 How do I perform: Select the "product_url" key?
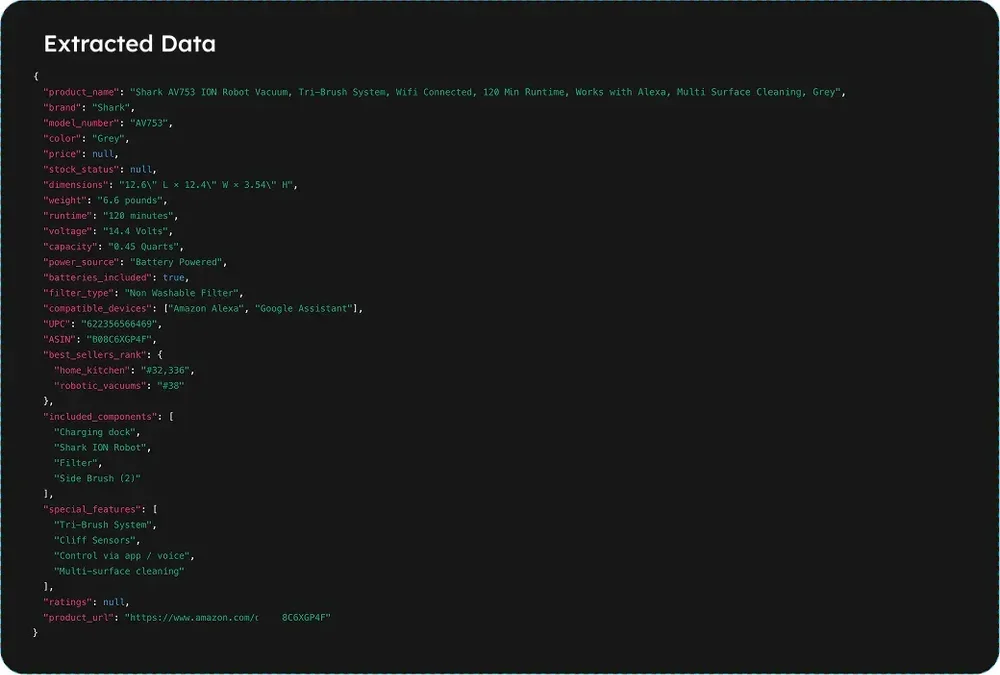click(78, 618)
